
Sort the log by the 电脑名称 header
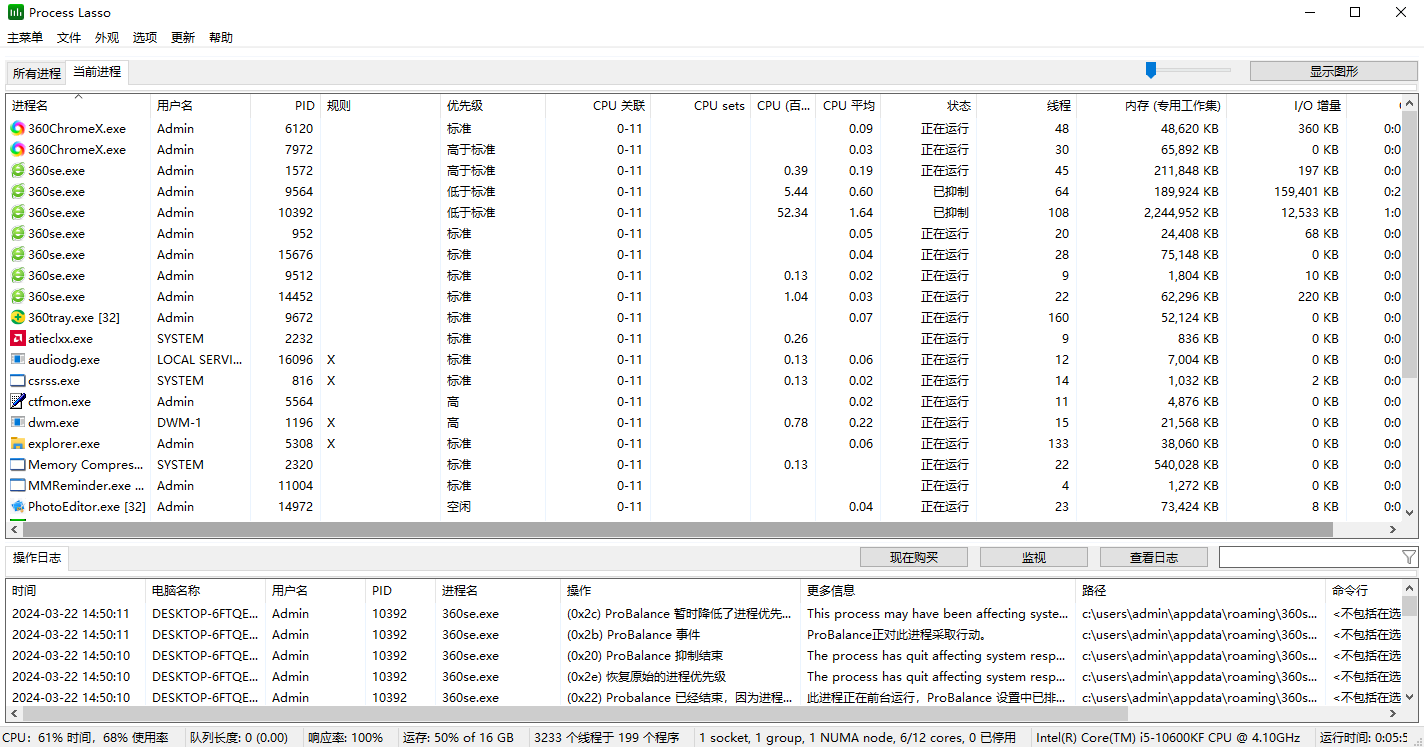coord(207,590)
